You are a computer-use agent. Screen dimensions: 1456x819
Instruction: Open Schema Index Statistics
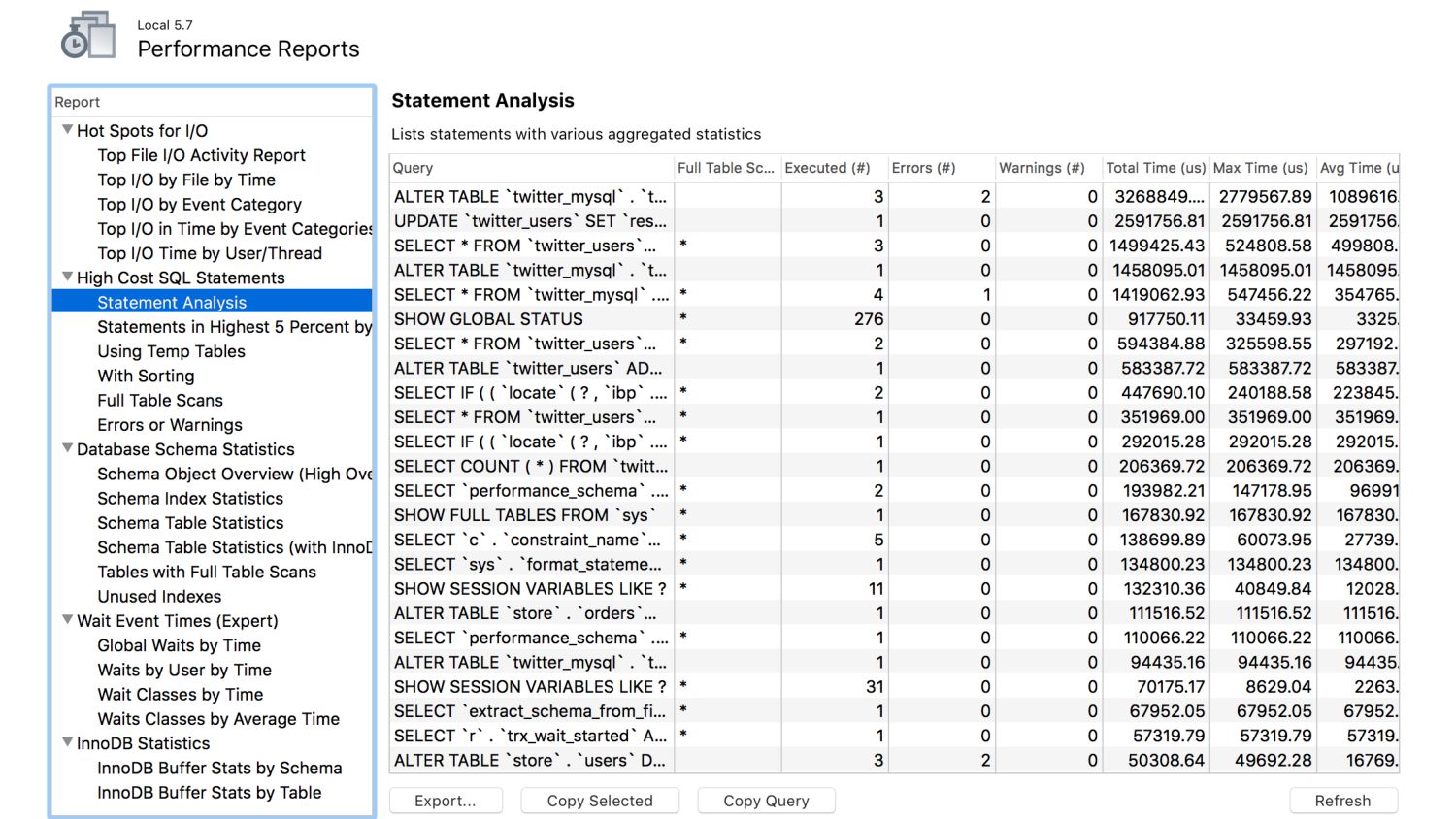(x=190, y=498)
